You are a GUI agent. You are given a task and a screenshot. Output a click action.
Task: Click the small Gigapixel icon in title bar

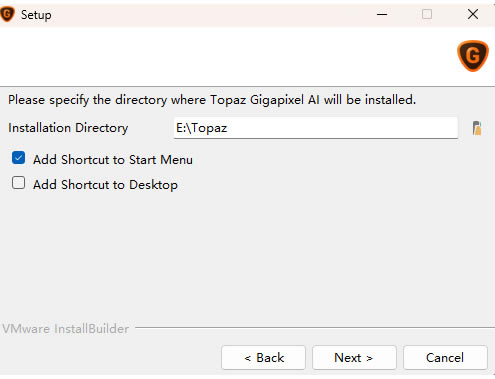[7, 14]
